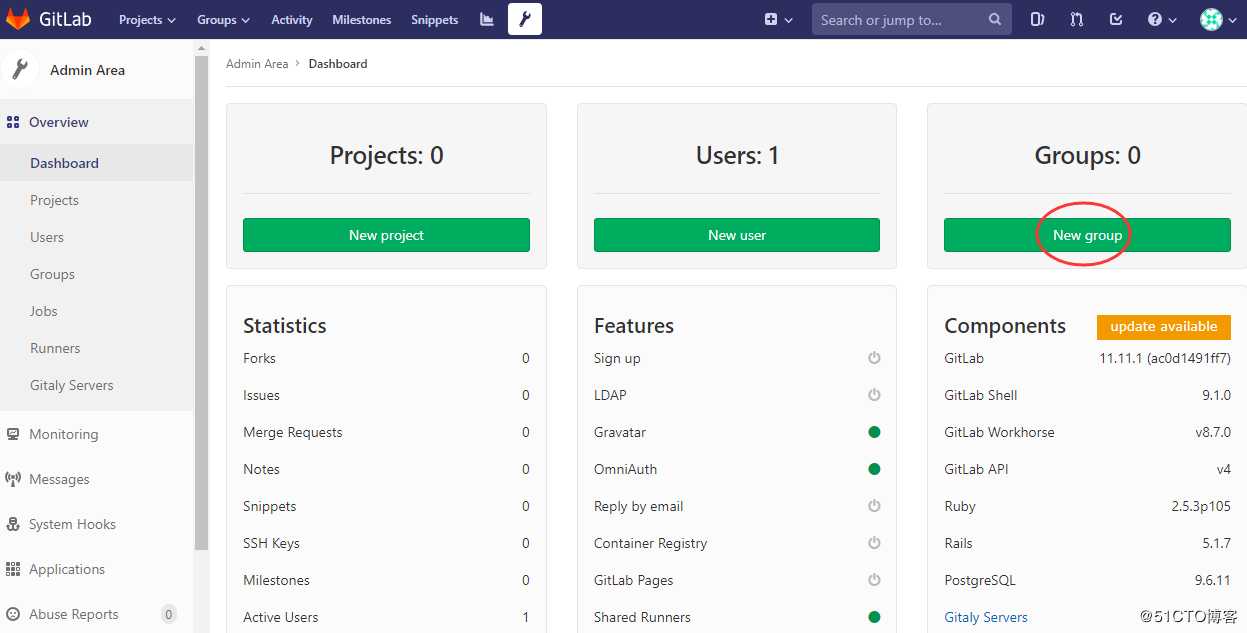The width and height of the screenshot is (1247, 633).
Task: Expand the Groups dropdown in navbar
Action: (x=223, y=19)
